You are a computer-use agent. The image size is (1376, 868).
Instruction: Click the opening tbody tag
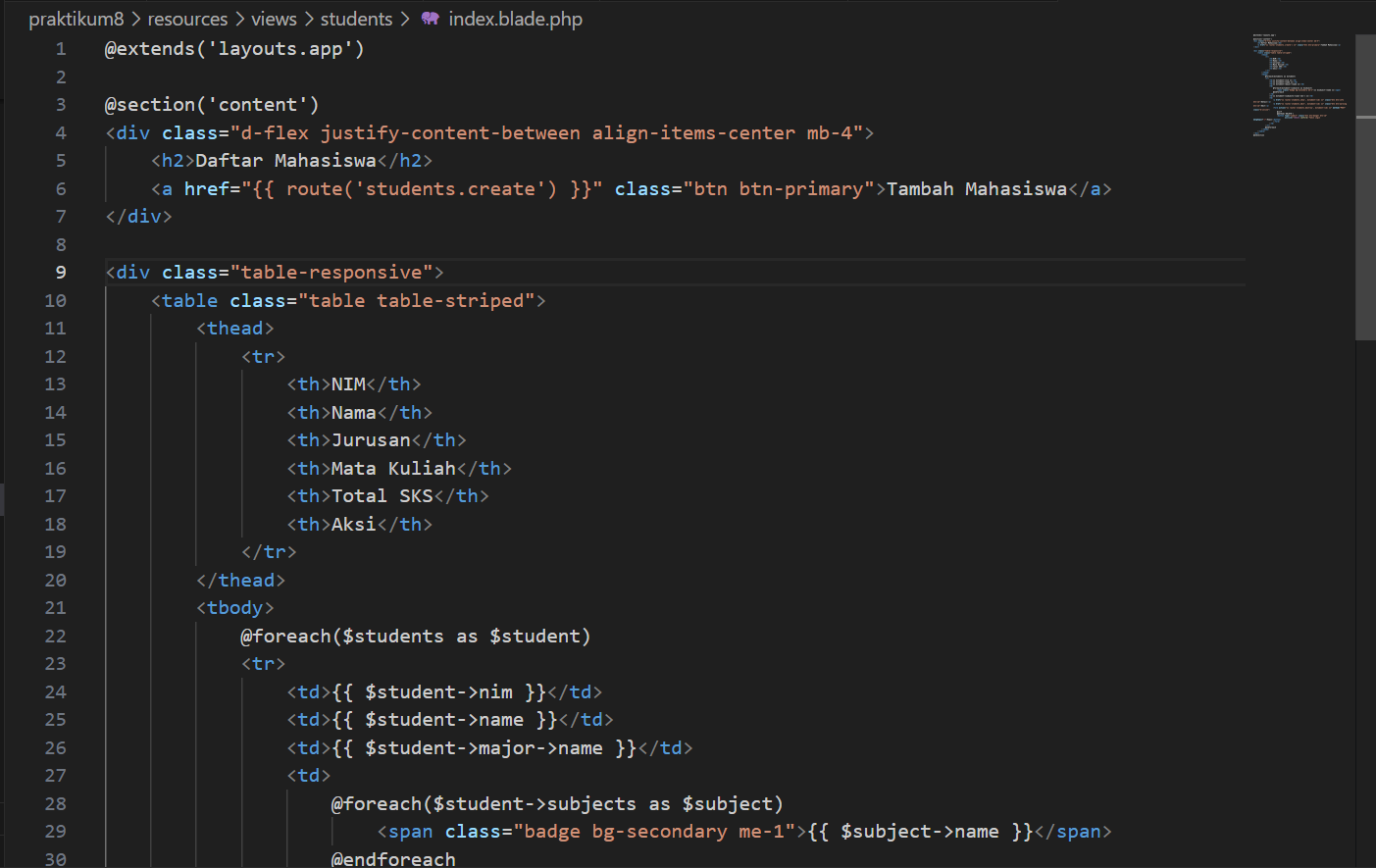(235, 608)
